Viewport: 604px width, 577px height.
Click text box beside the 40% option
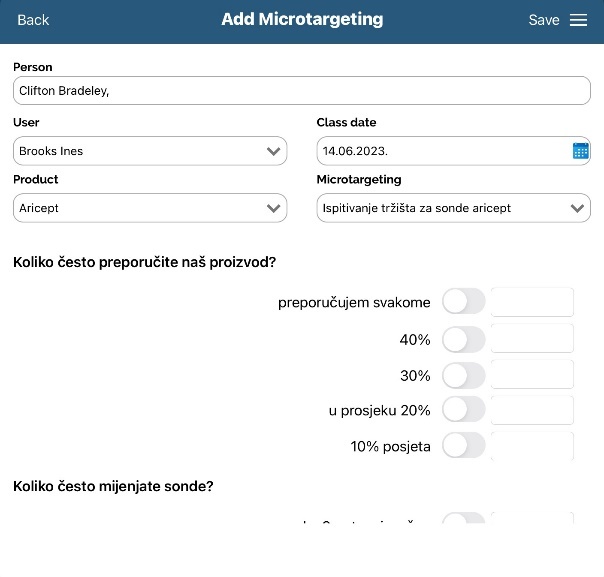(x=532, y=339)
